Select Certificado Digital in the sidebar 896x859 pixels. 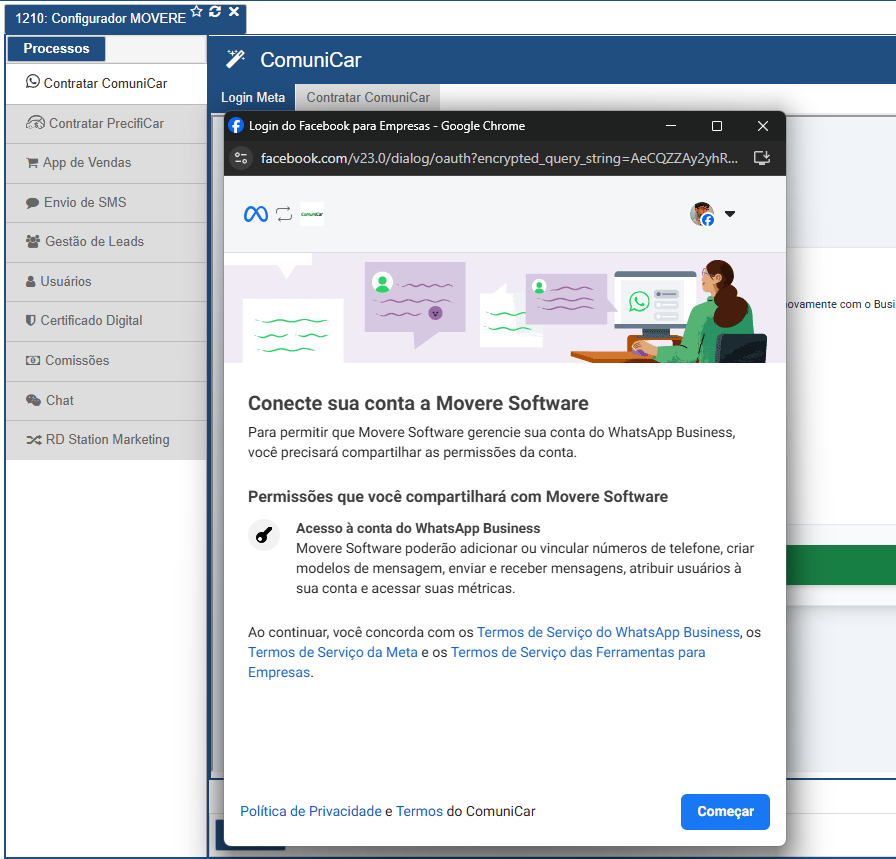106,321
